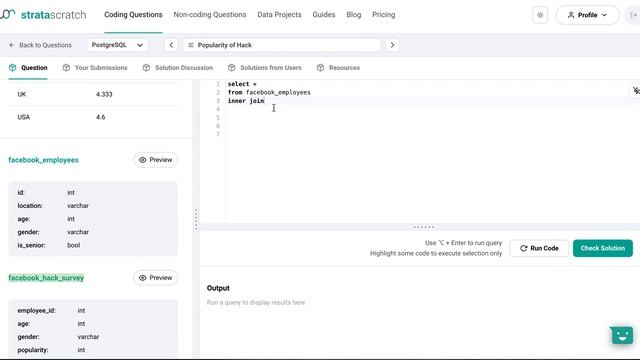
Task: Open the Popularity of Hack question list
Action: [x=282, y=45]
